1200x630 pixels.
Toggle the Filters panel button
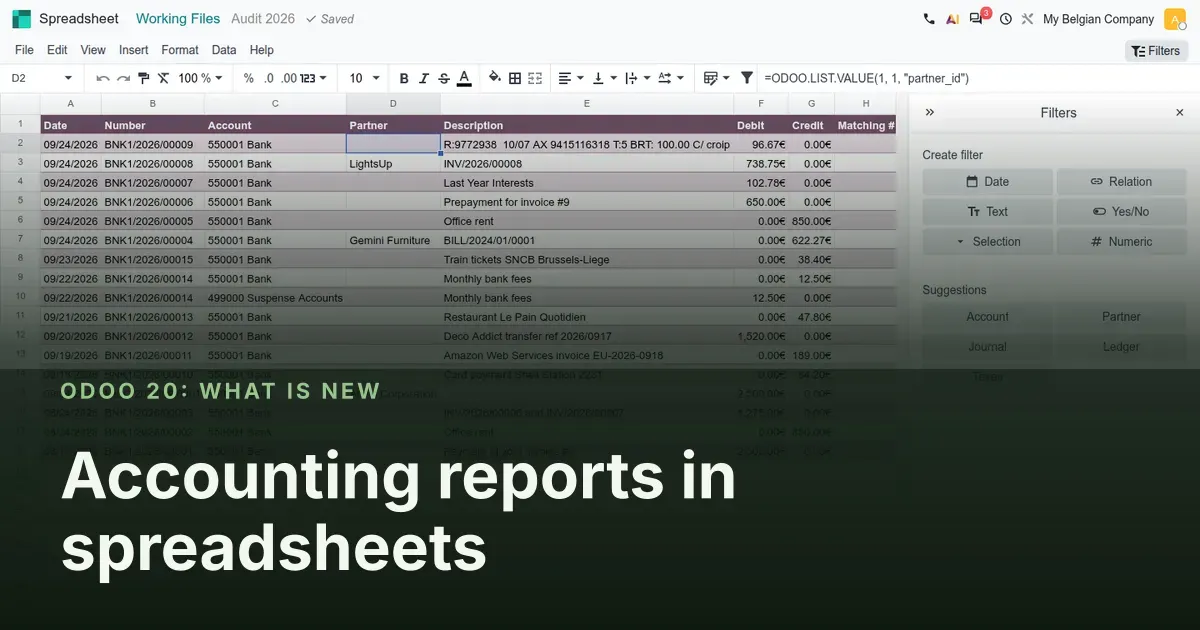[1156, 51]
